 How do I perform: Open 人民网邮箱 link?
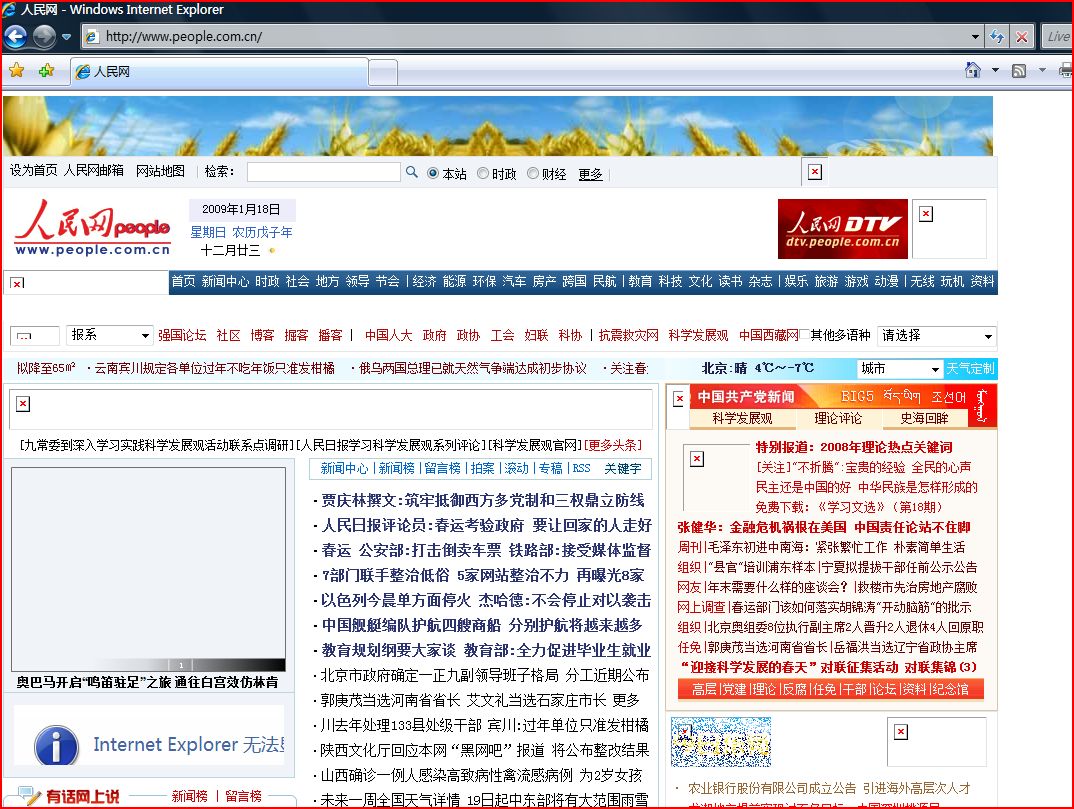[94, 171]
